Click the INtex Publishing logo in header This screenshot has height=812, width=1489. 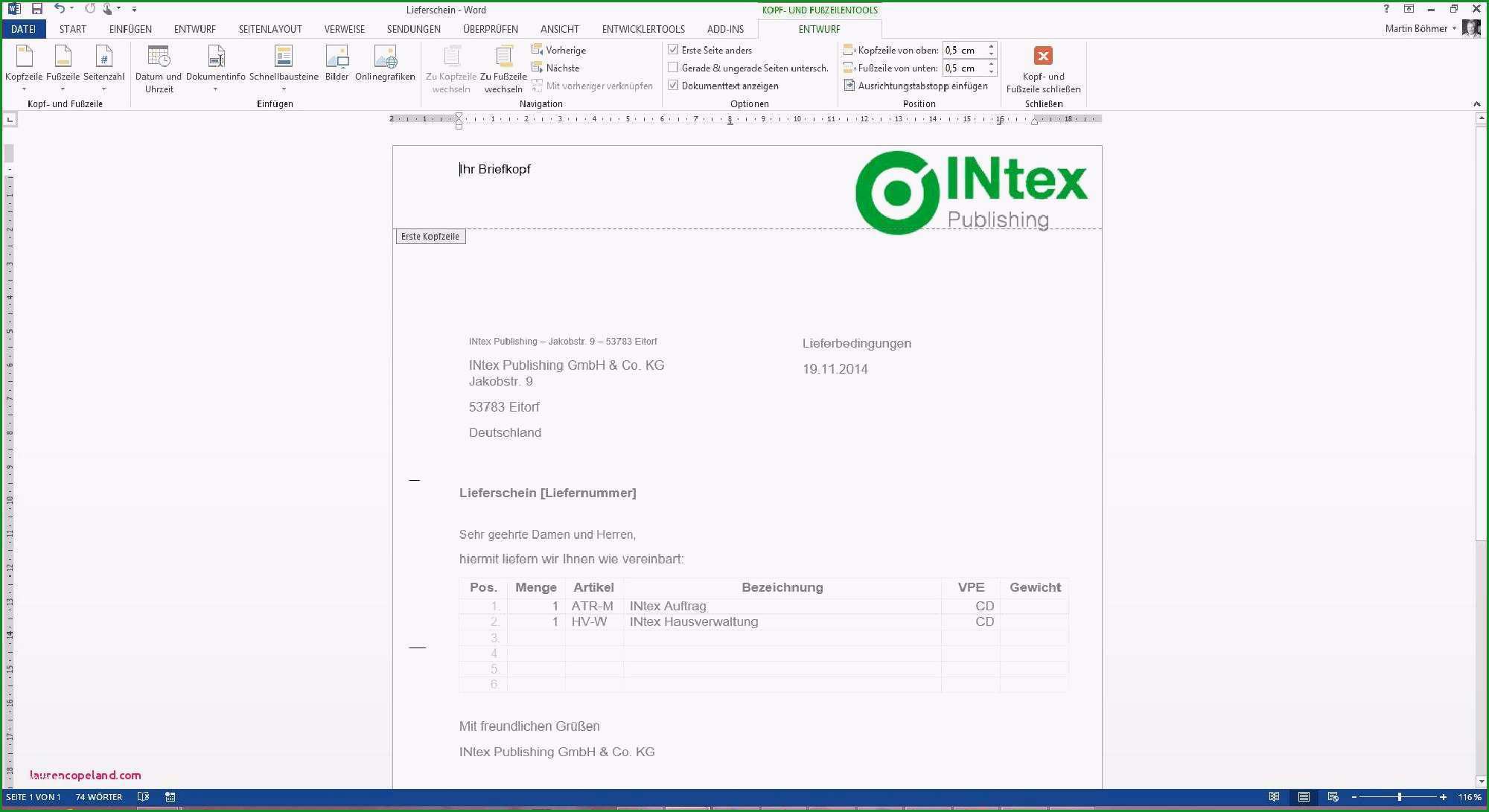click(x=972, y=192)
